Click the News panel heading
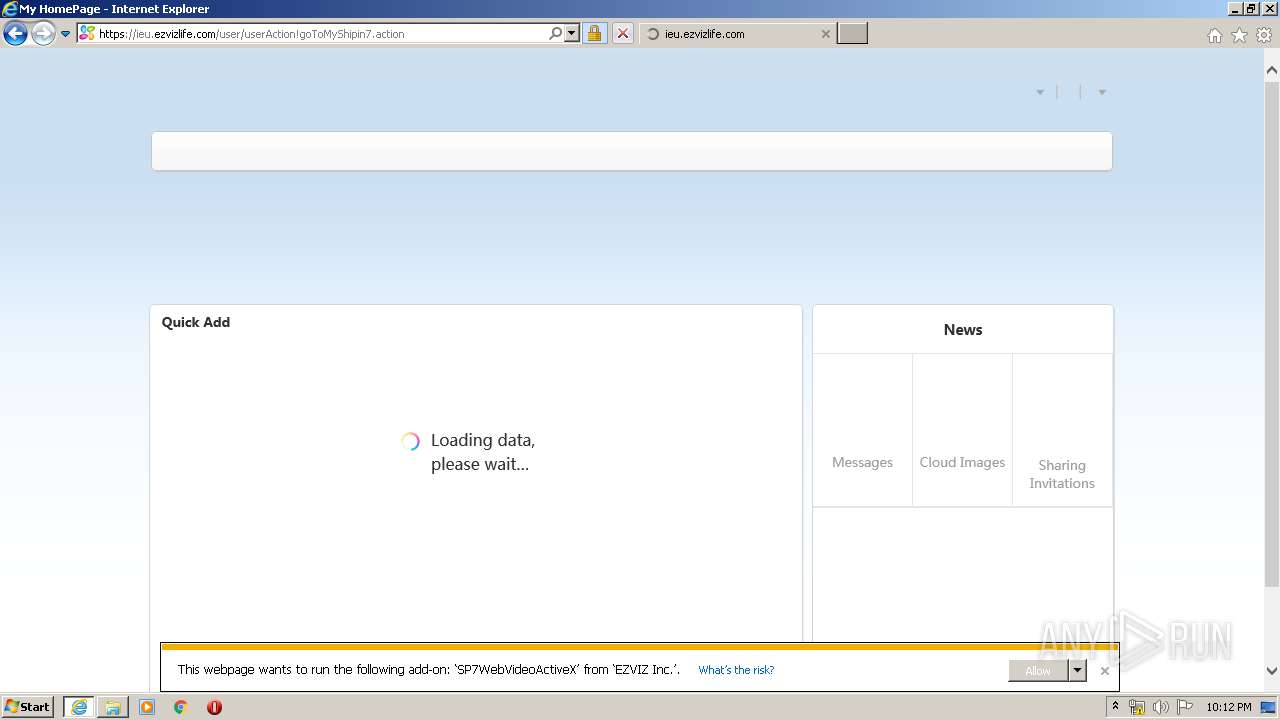The width and height of the screenshot is (1280, 720). pos(963,330)
